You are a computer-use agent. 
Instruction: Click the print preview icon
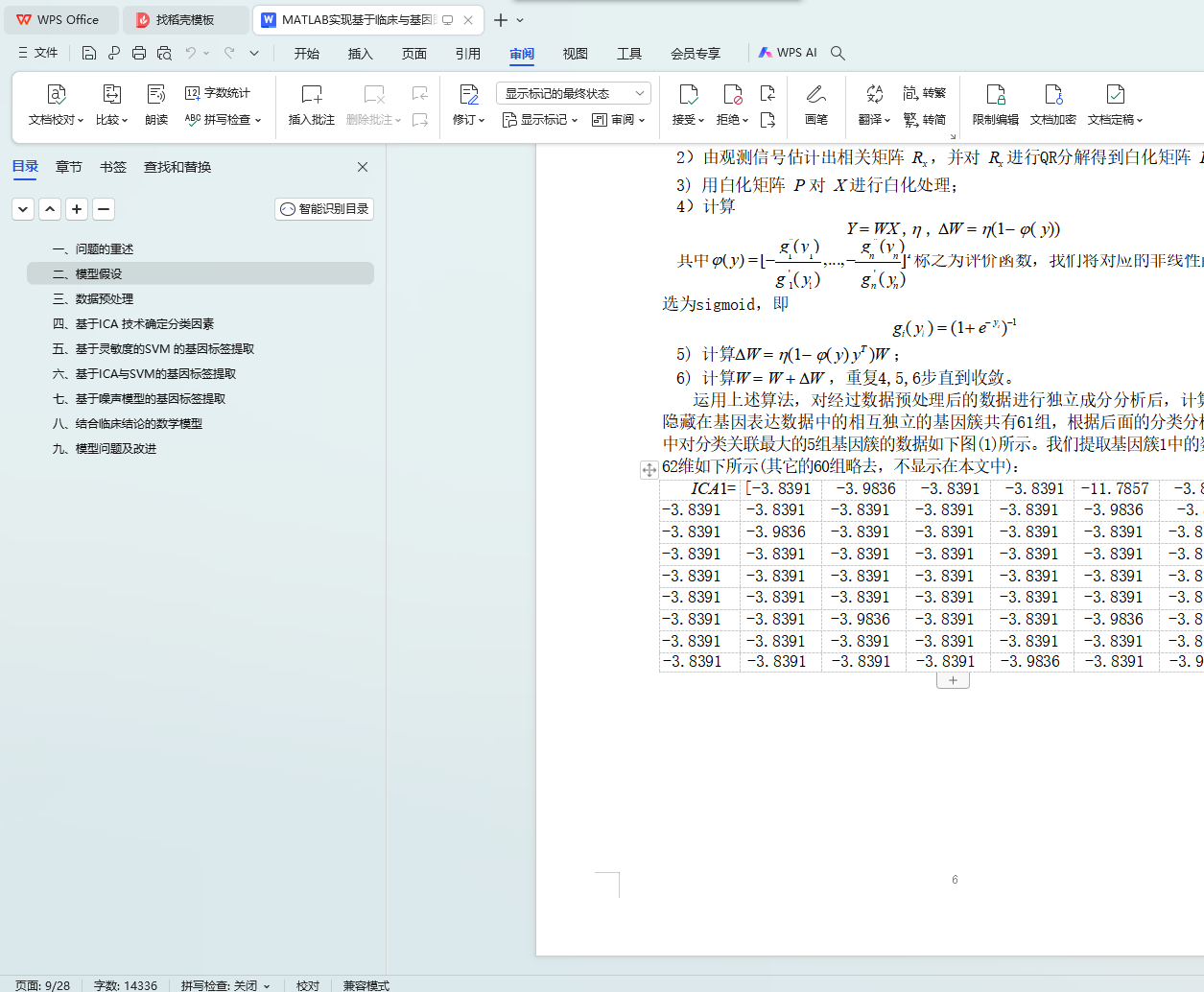pos(164,53)
